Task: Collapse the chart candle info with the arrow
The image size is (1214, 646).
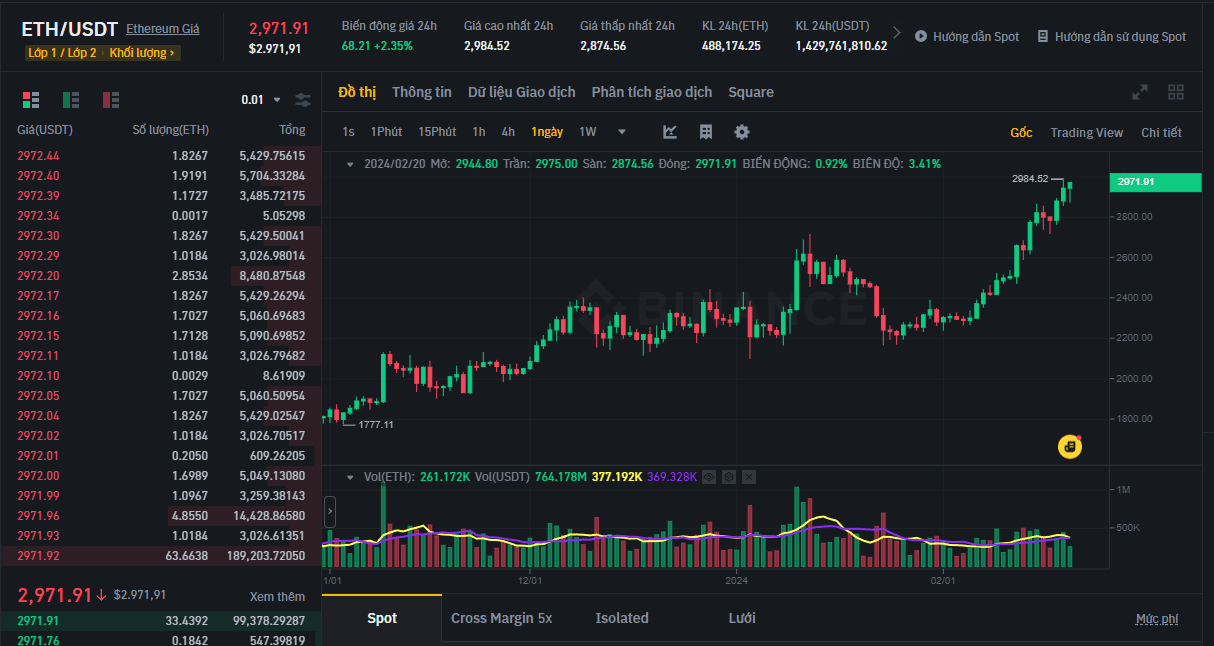Action: pos(348,162)
